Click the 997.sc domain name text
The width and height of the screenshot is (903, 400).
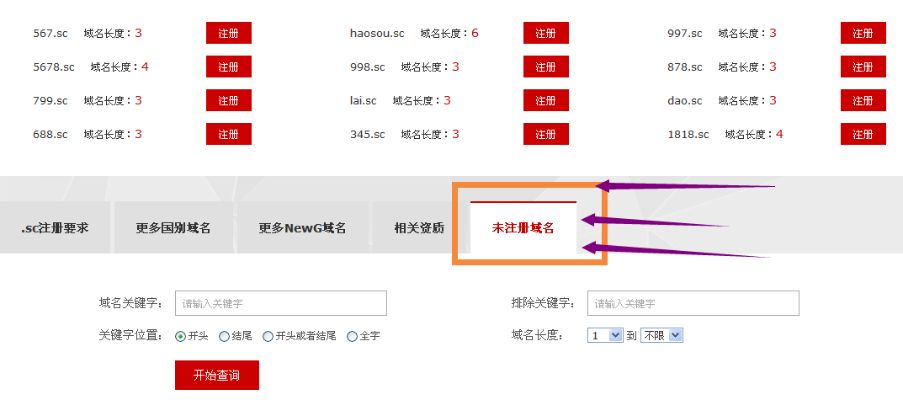point(685,33)
